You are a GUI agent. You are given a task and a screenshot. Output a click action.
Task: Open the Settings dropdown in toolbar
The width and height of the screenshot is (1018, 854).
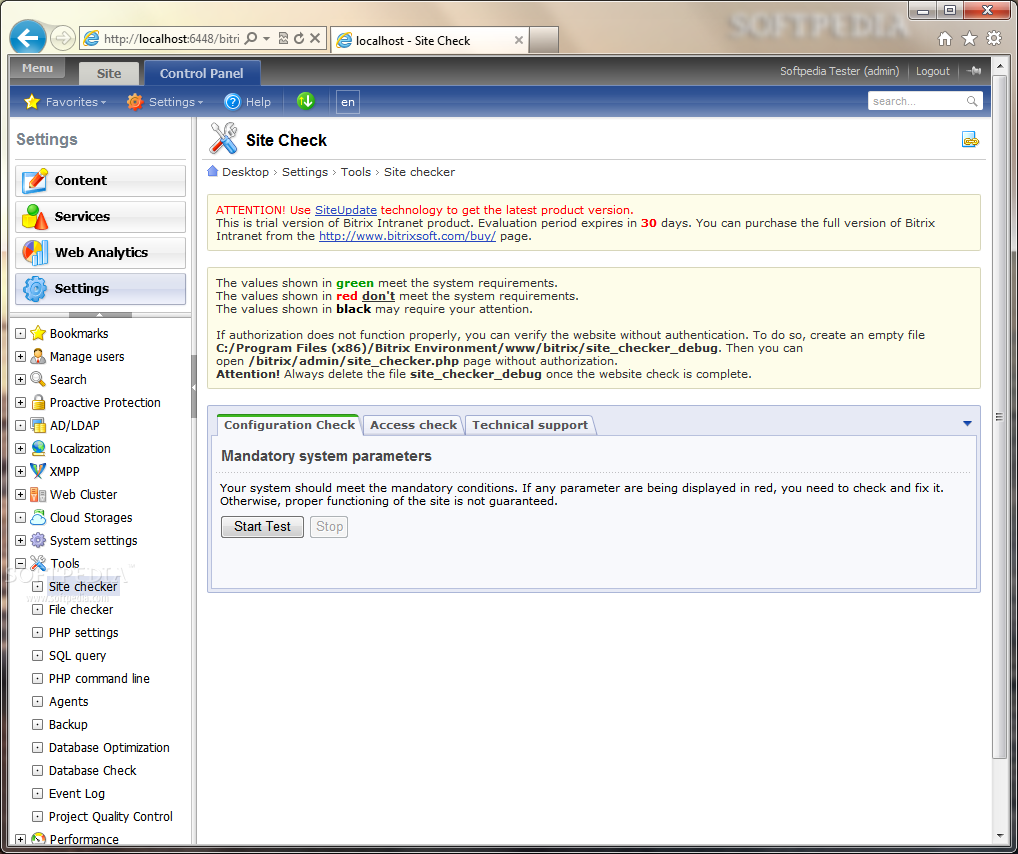[x=165, y=102]
